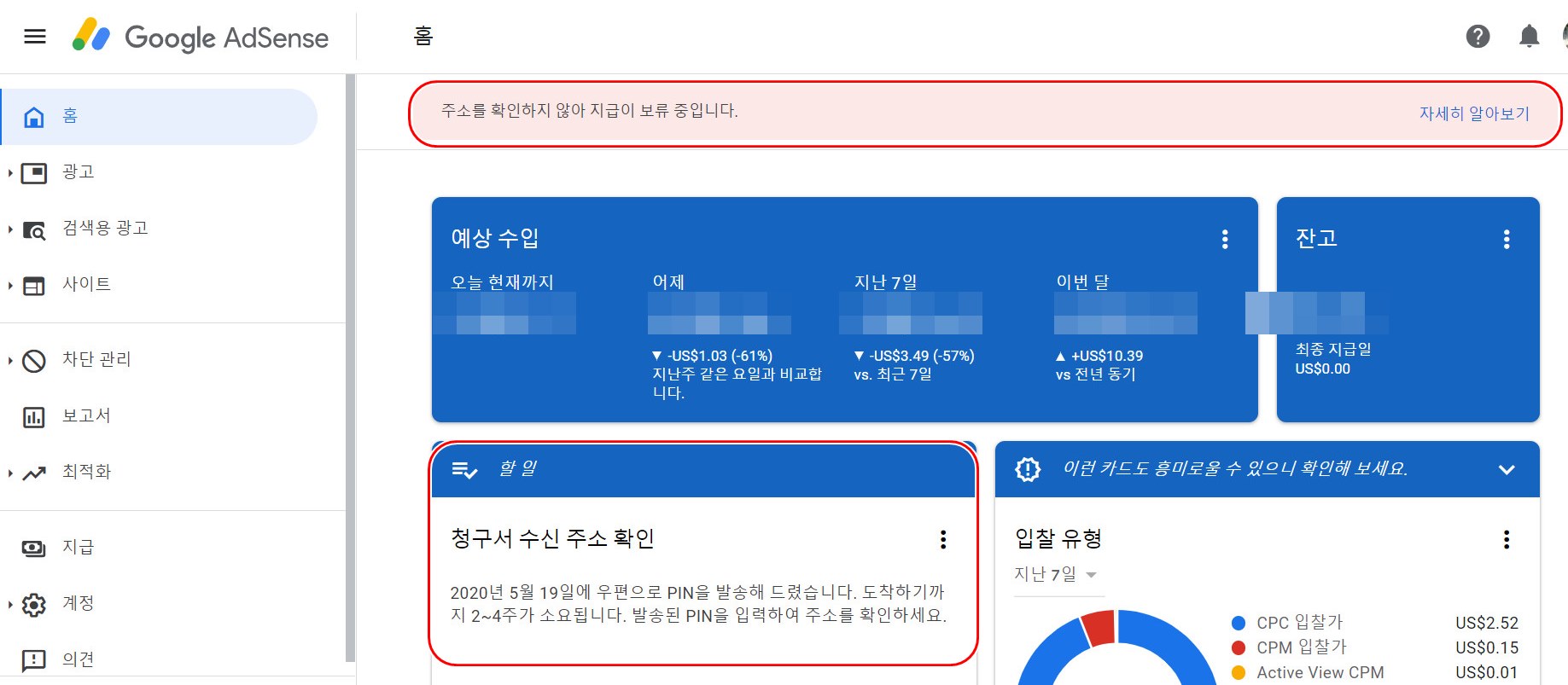
Task: Open the notifications bell
Action: click(1529, 37)
